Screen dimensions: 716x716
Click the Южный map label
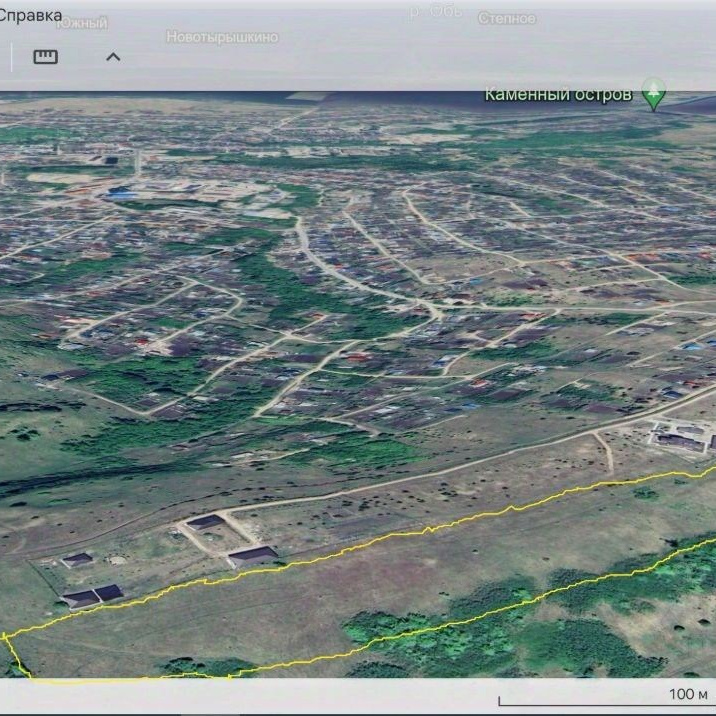click(x=82, y=21)
